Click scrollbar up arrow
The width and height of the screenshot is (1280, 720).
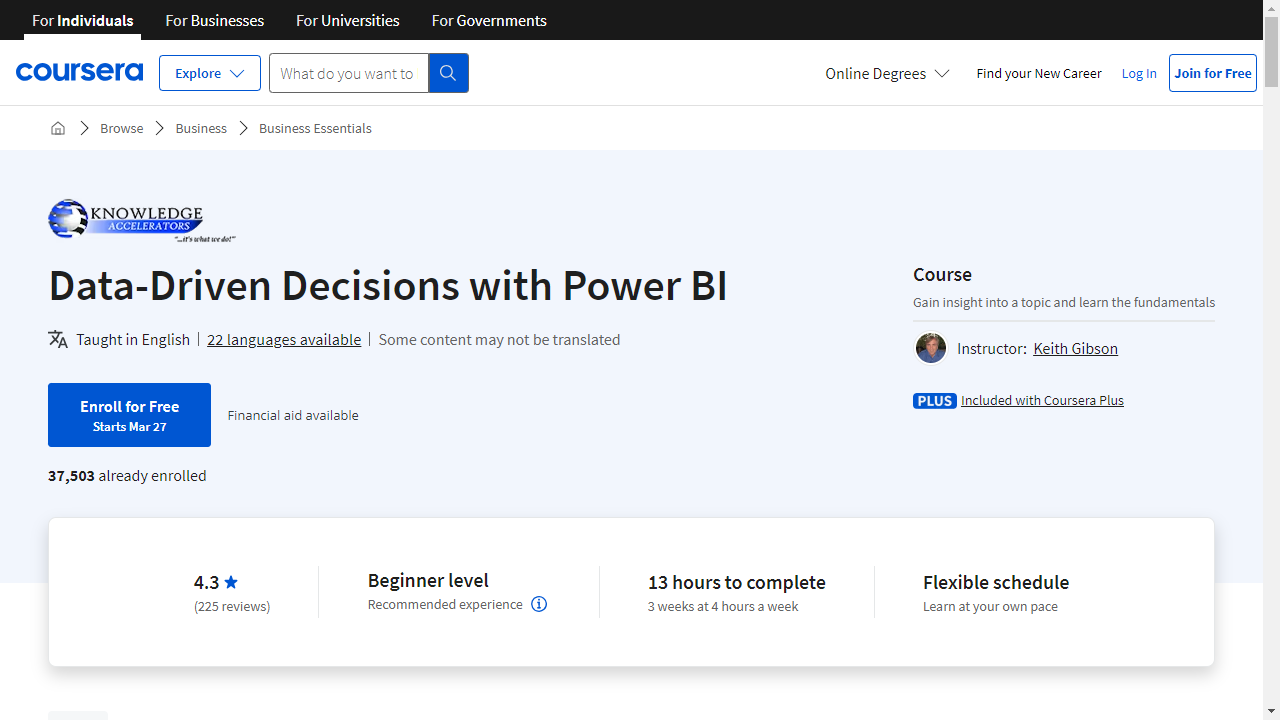tap(1271, 8)
